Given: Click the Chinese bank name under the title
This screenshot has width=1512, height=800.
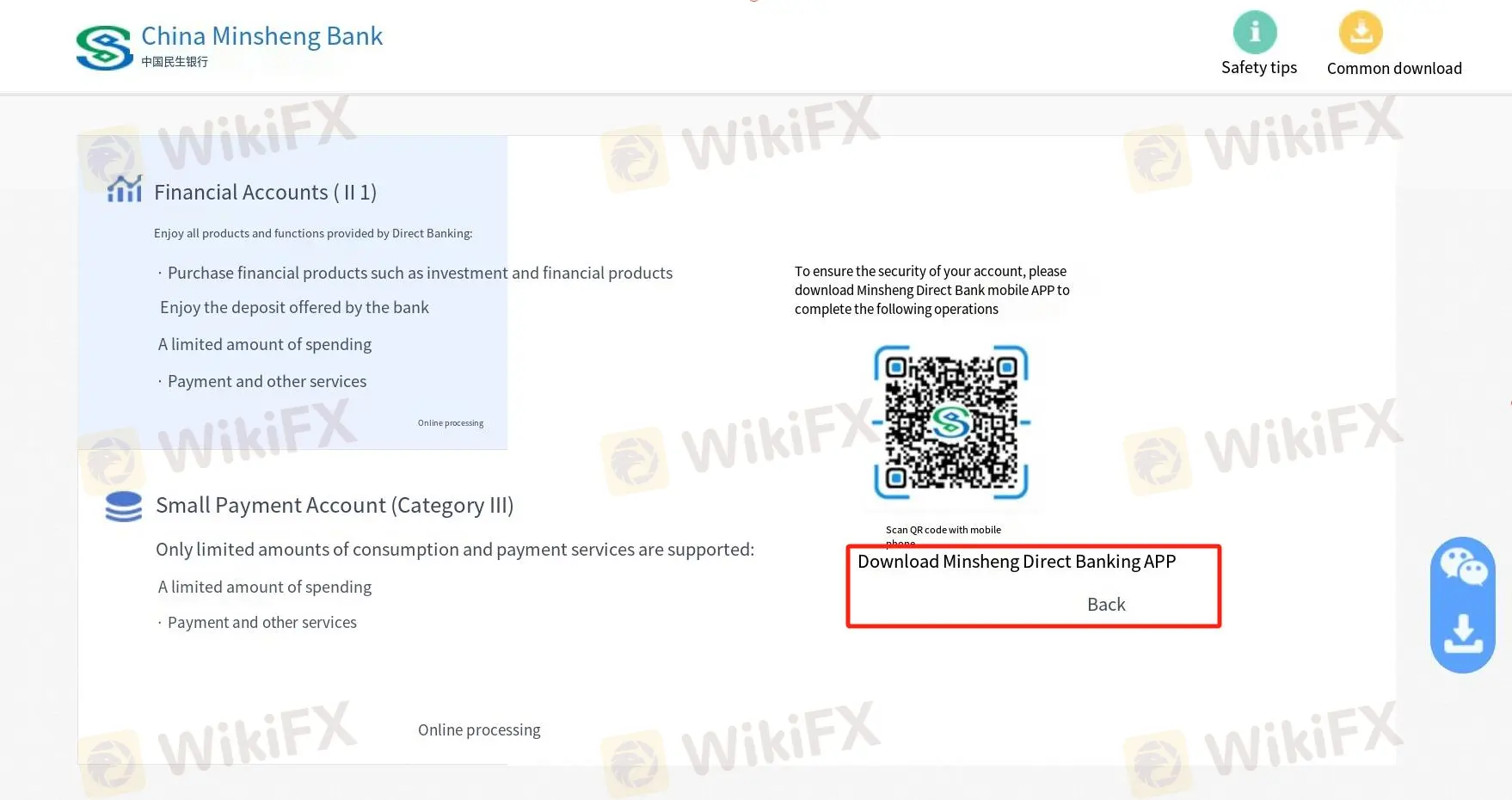Looking at the screenshot, I should click(175, 62).
